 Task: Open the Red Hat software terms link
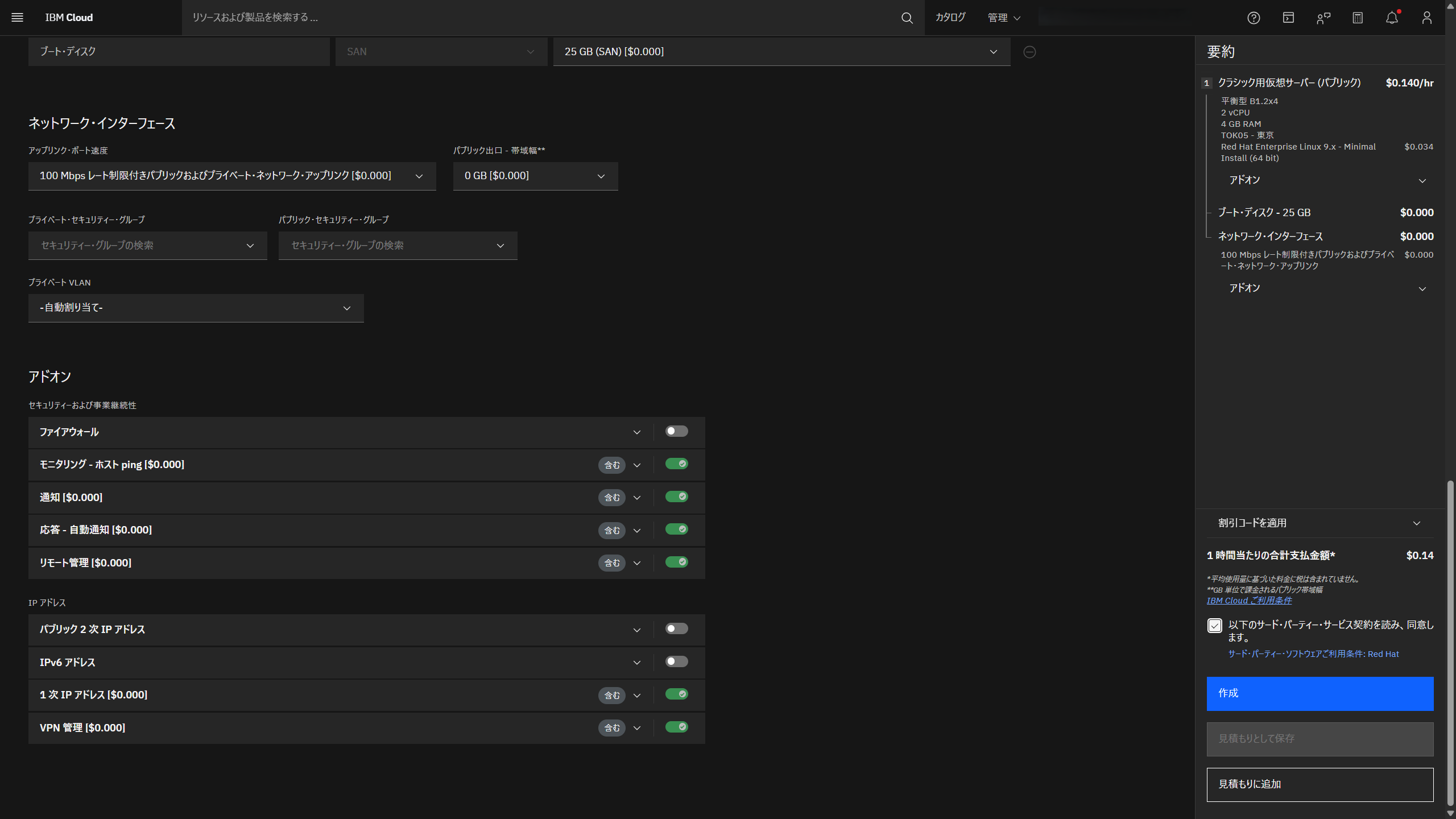1313,653
